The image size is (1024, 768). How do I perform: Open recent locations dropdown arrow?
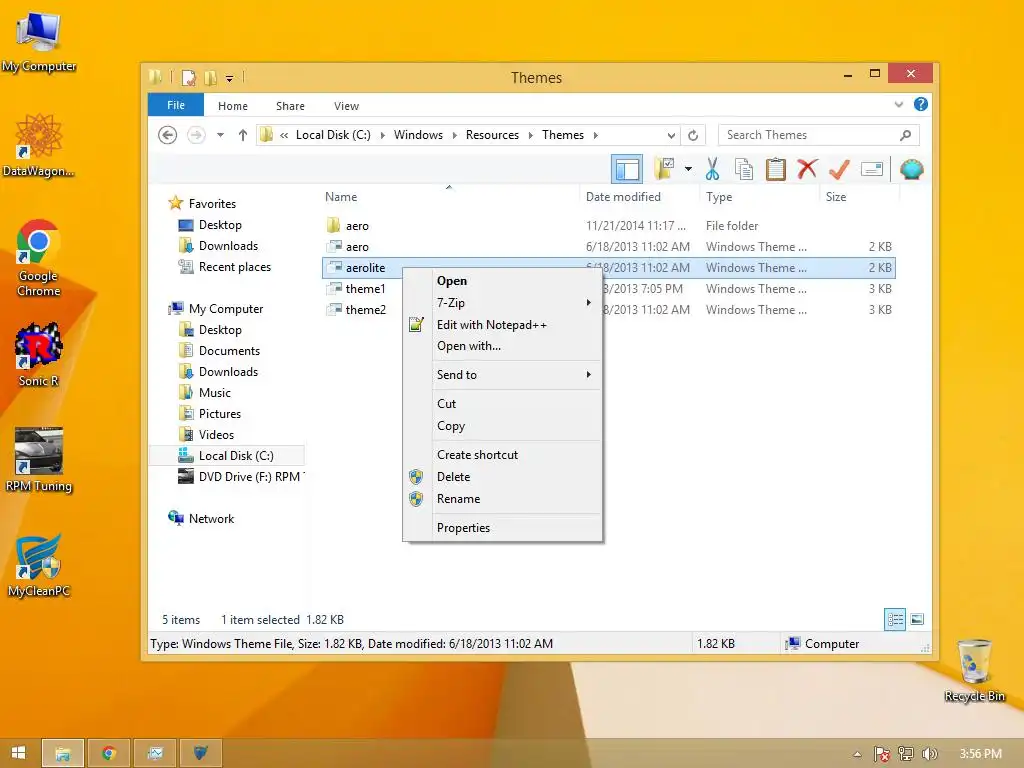click(221, 135)
